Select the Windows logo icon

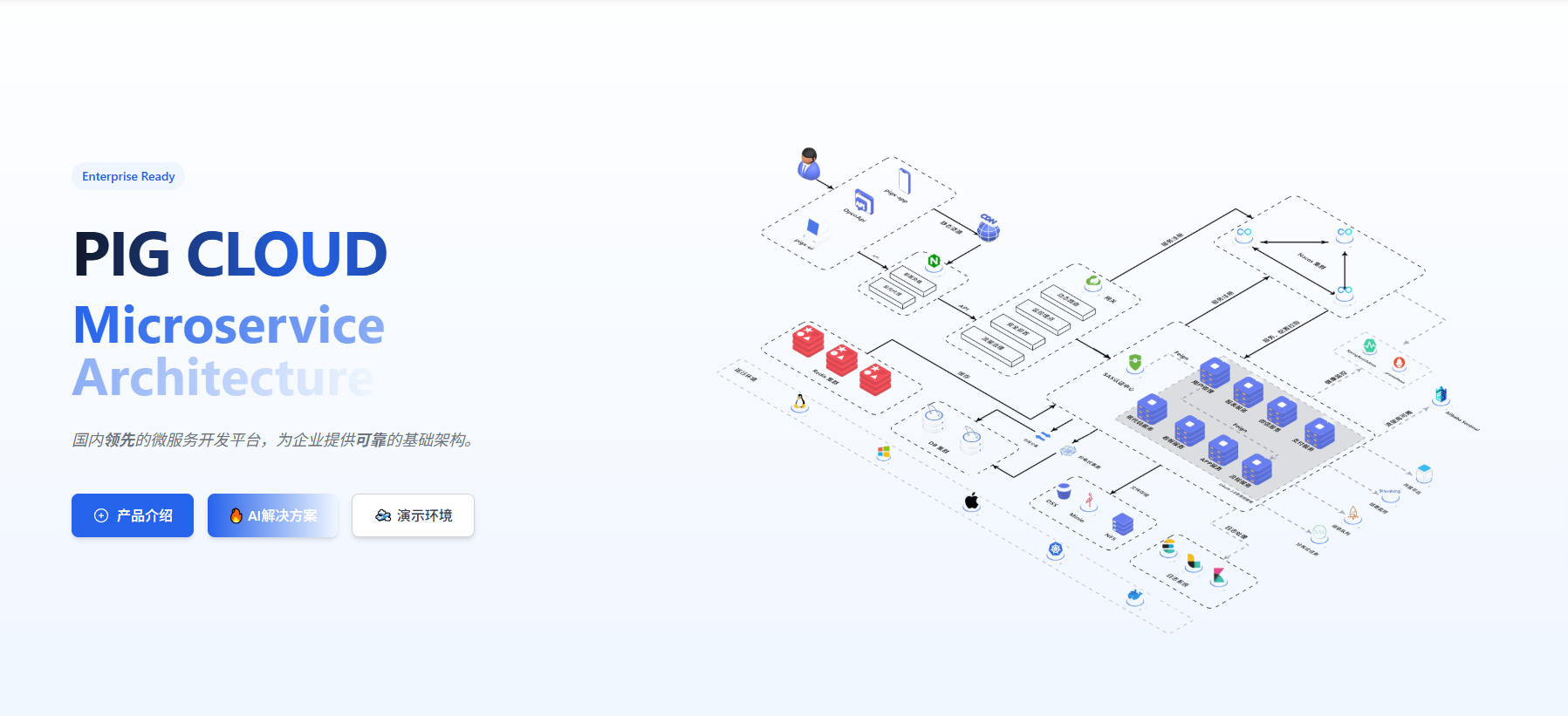point(883,452)
